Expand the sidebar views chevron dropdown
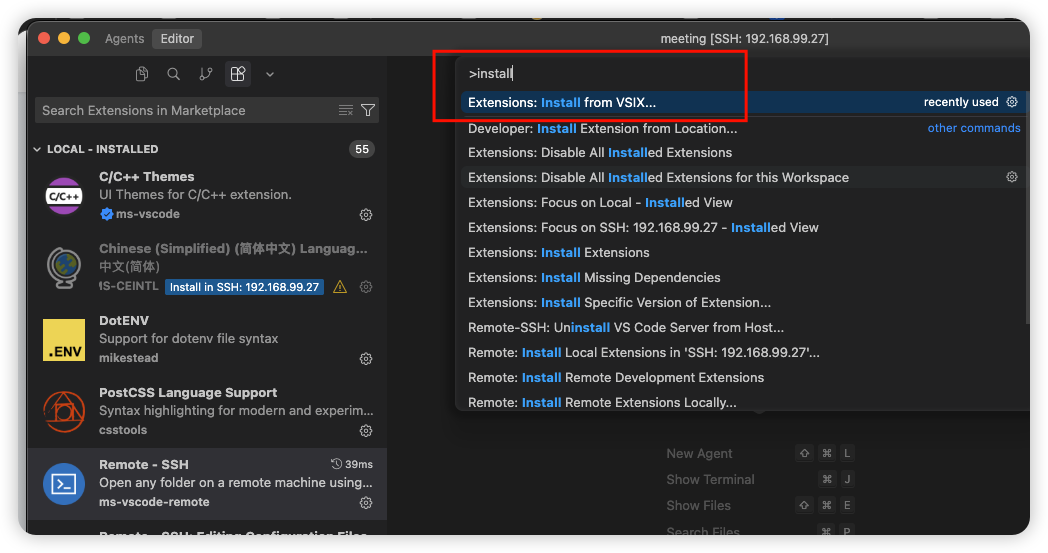Screen dimensions: 1048x553 [269, 74]
